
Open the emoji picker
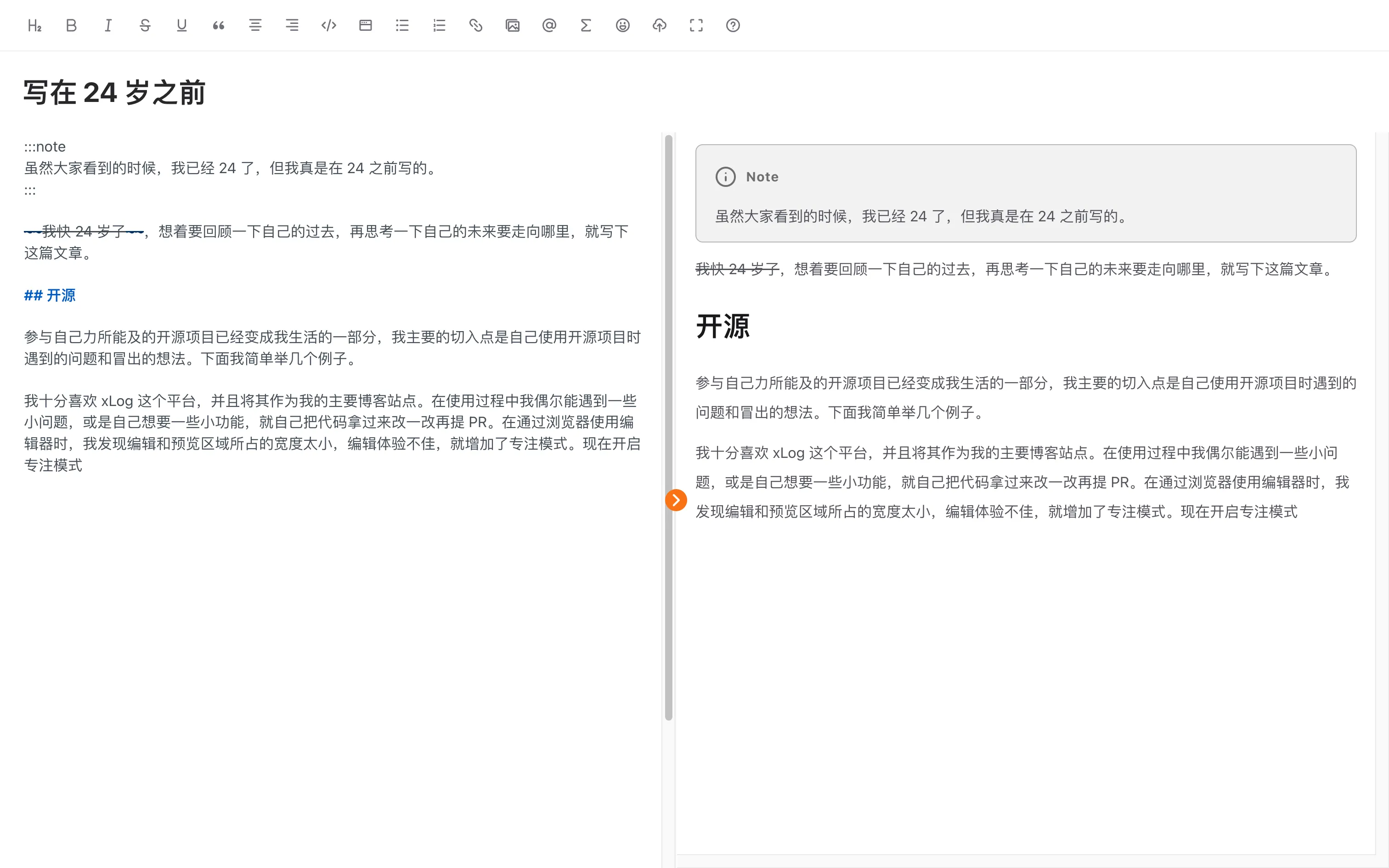[622, 25]
